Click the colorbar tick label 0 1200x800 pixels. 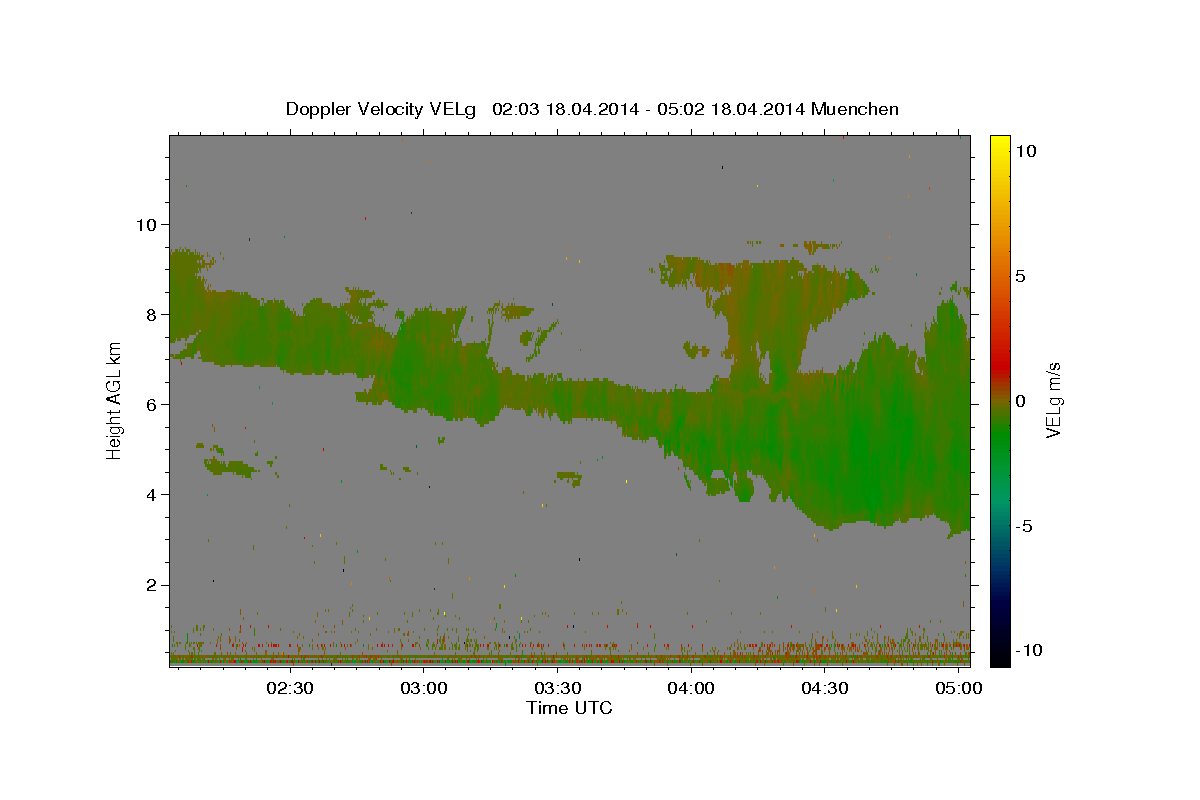point(1021,400)
